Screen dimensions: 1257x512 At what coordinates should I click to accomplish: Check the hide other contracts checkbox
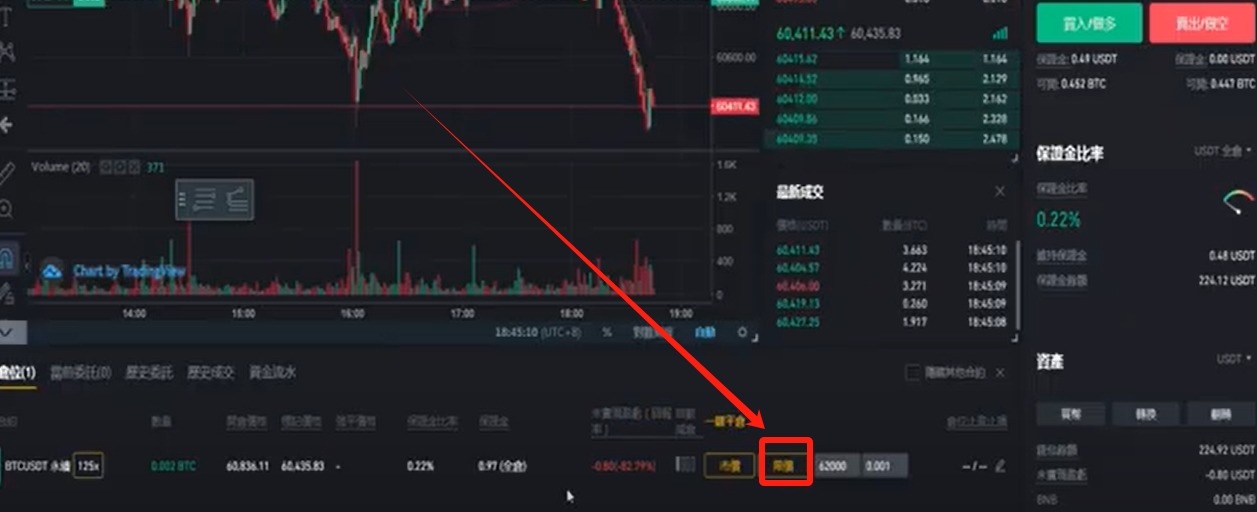tap(912, 373)
